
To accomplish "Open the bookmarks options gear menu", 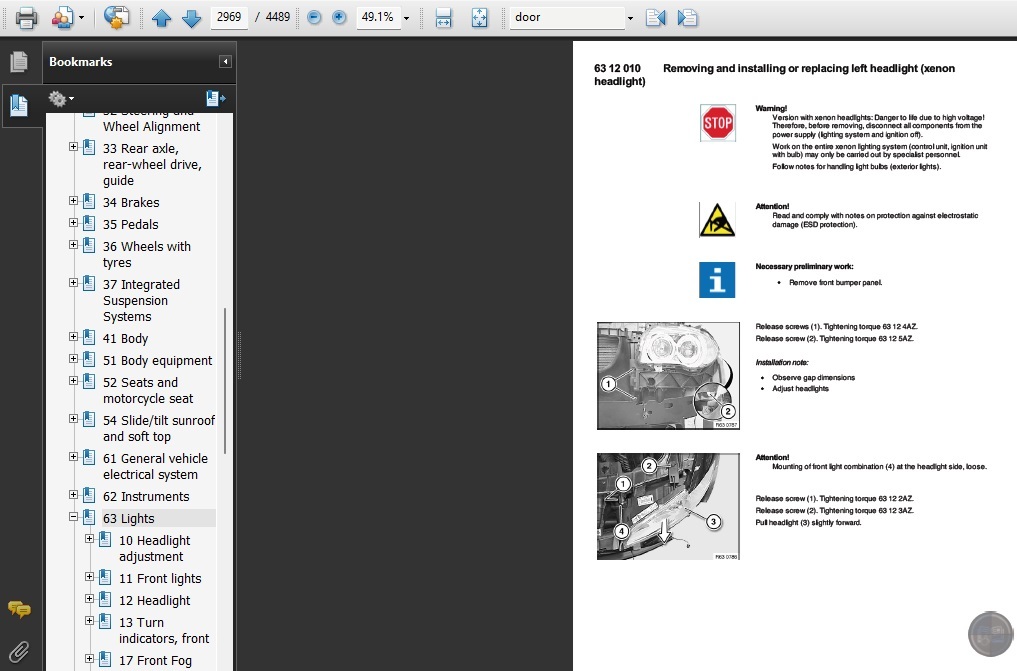I will click(x=61, y=99).
